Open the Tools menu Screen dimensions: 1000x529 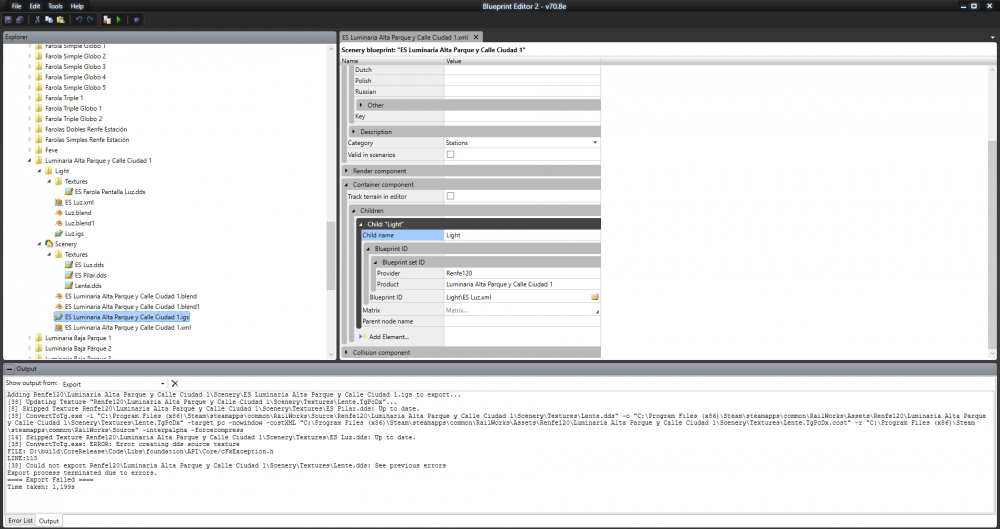pyautogui.click(x=56, y=6)
